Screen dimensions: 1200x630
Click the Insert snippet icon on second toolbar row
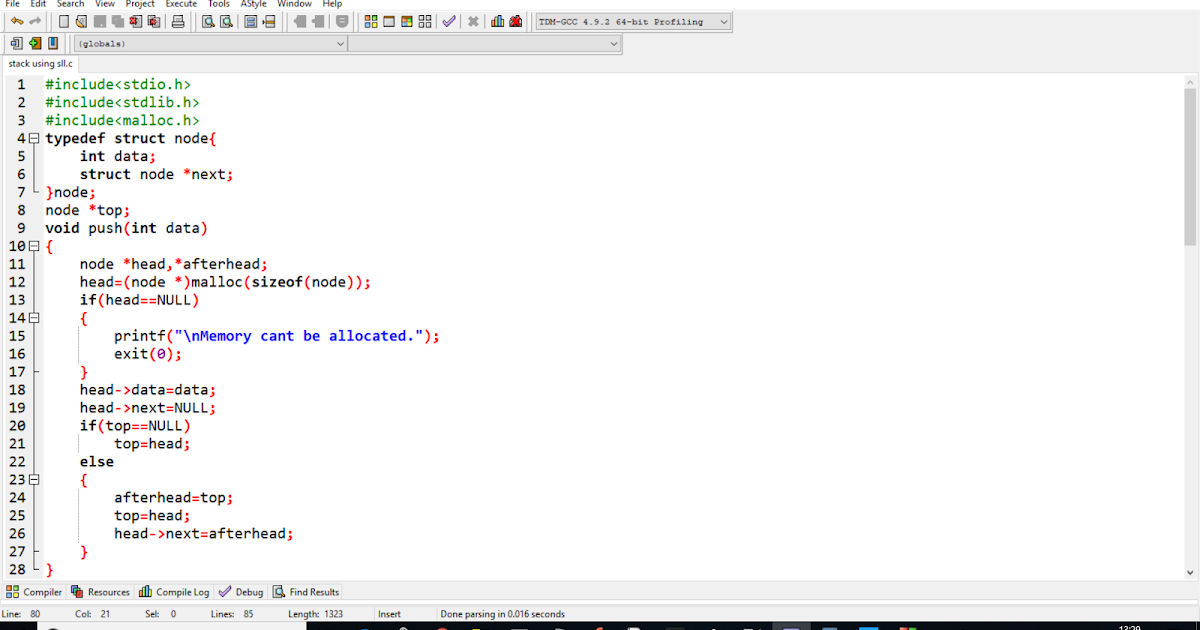click(16, 43)
